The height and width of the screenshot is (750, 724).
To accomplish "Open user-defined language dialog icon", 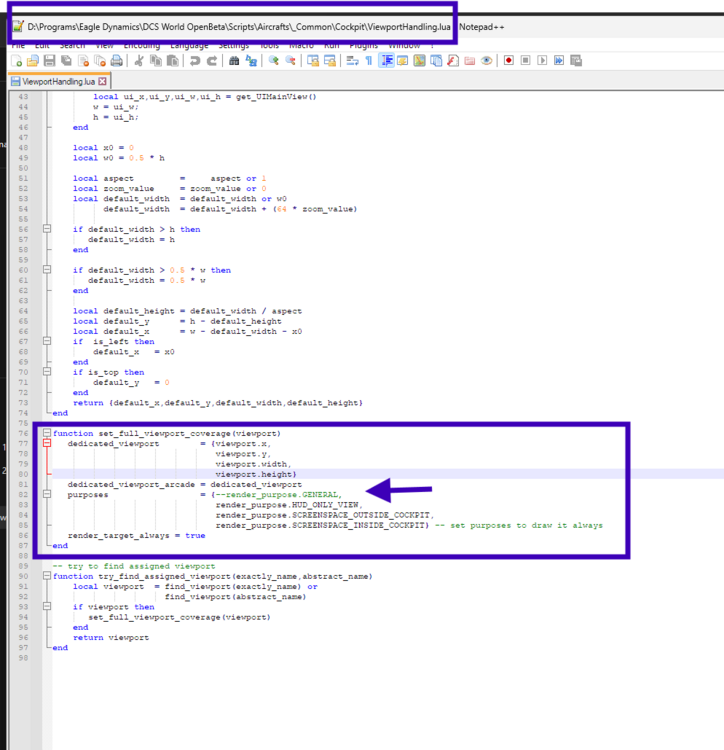I will (403, 61).
